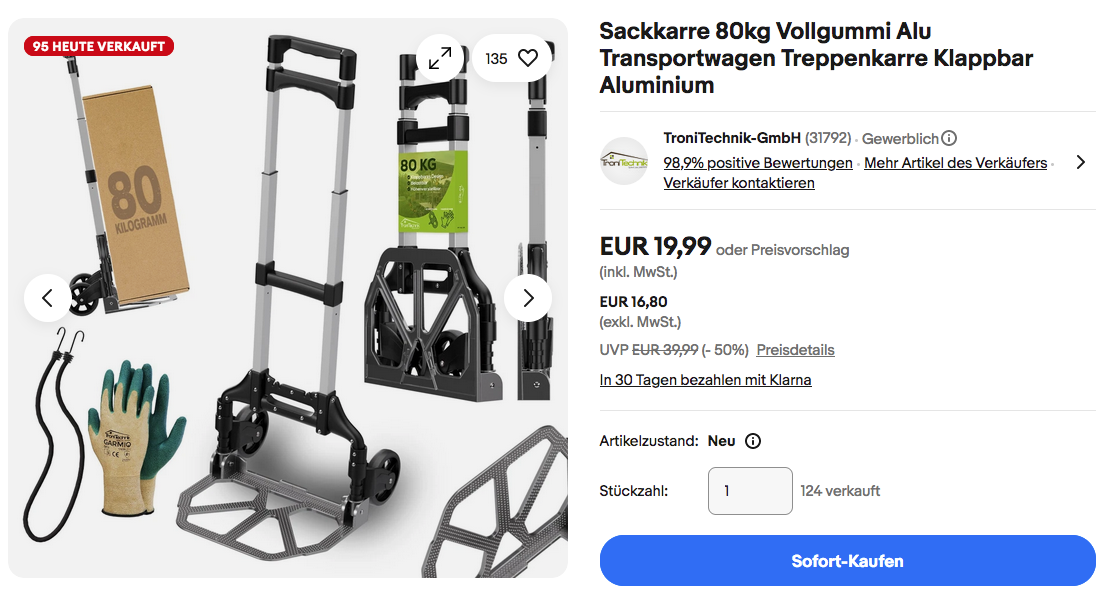Click TroniTechnik seller logo avatar
This screenshot has width=1104, height=591.
(624, 161)
